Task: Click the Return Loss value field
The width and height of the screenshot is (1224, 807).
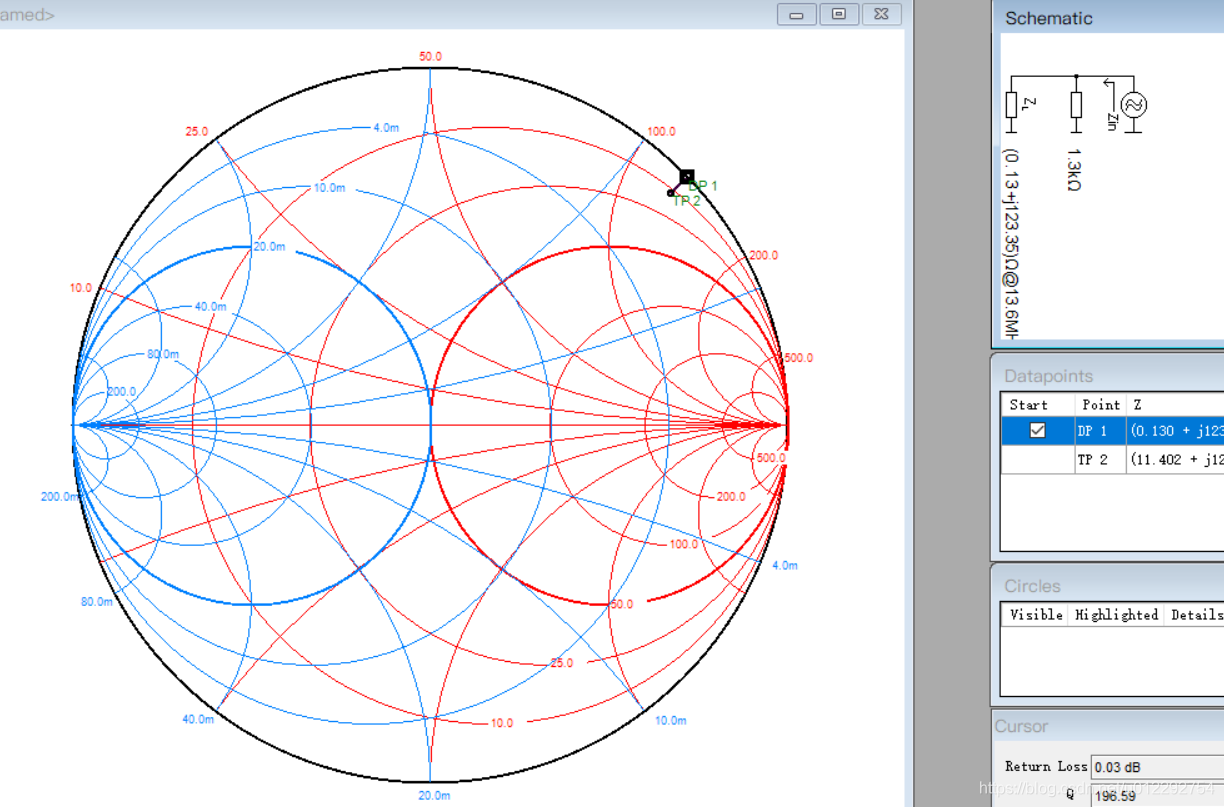Action: click(1157, 767)
